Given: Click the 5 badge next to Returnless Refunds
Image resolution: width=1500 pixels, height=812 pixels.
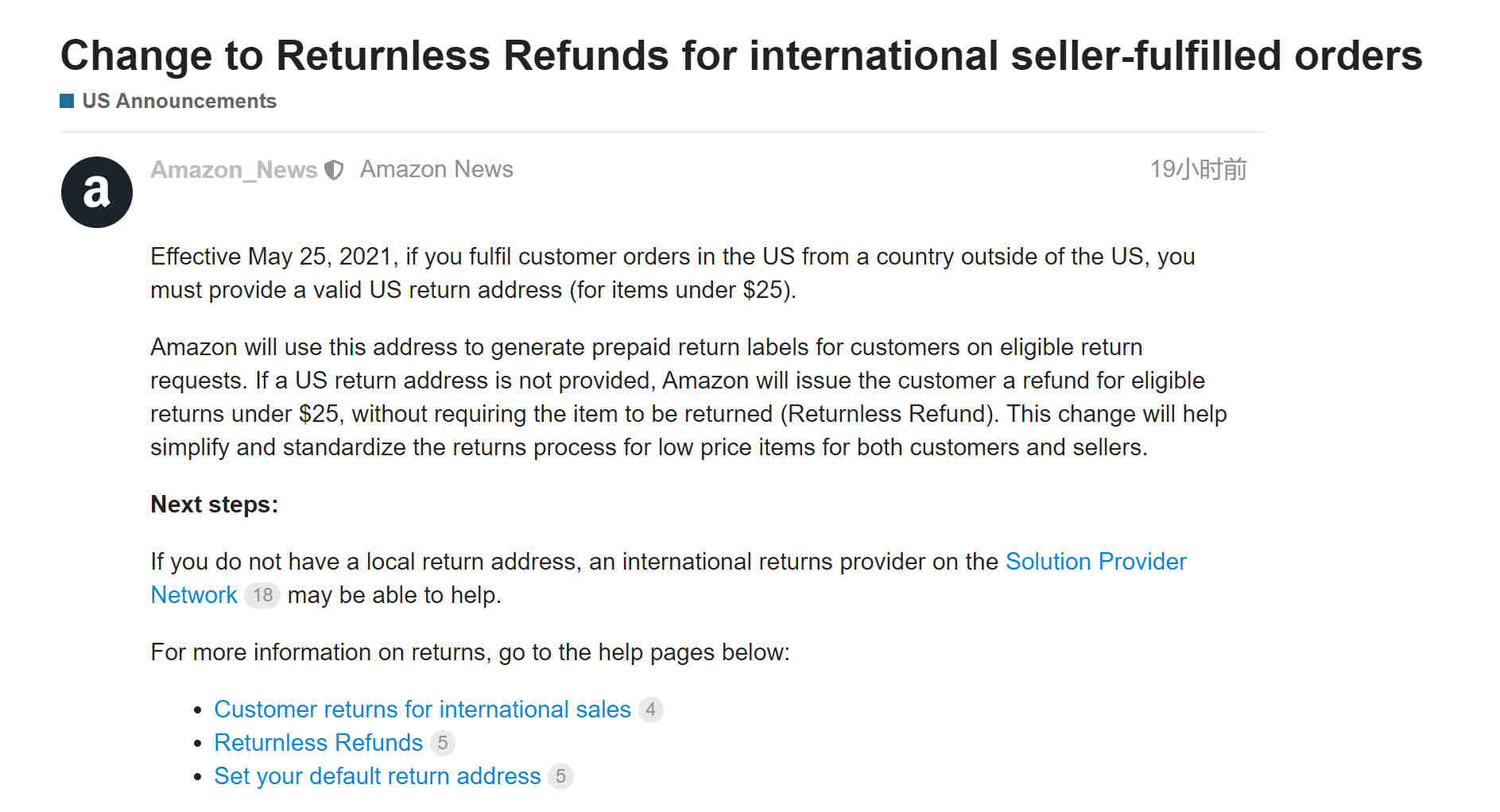Looking at the screenshot, I should pos(443,743).
